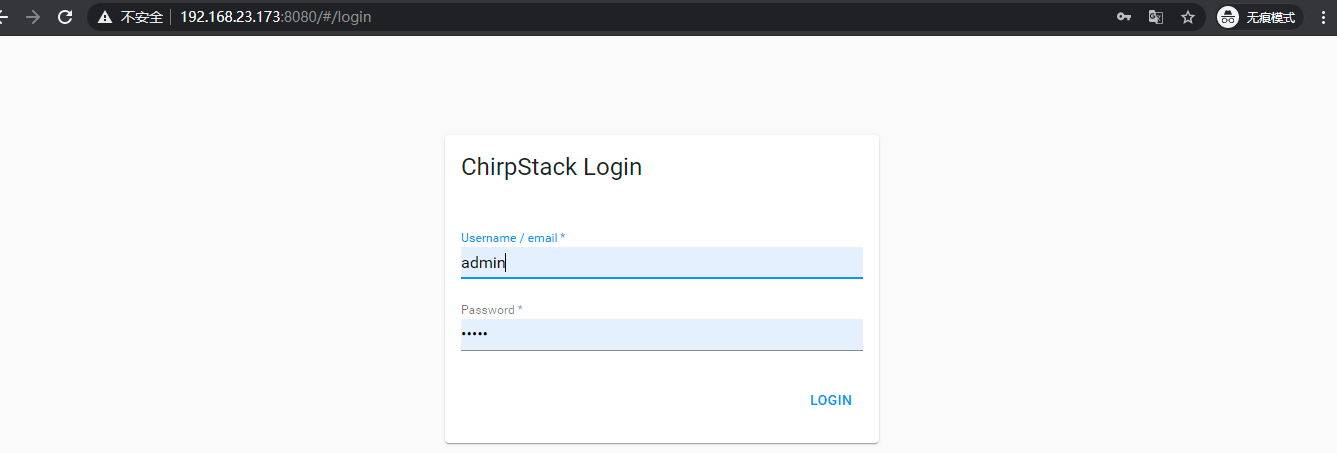Click the 不安全 site security label
Viewport: 1337px width, 453px height.
pos(141,17)
